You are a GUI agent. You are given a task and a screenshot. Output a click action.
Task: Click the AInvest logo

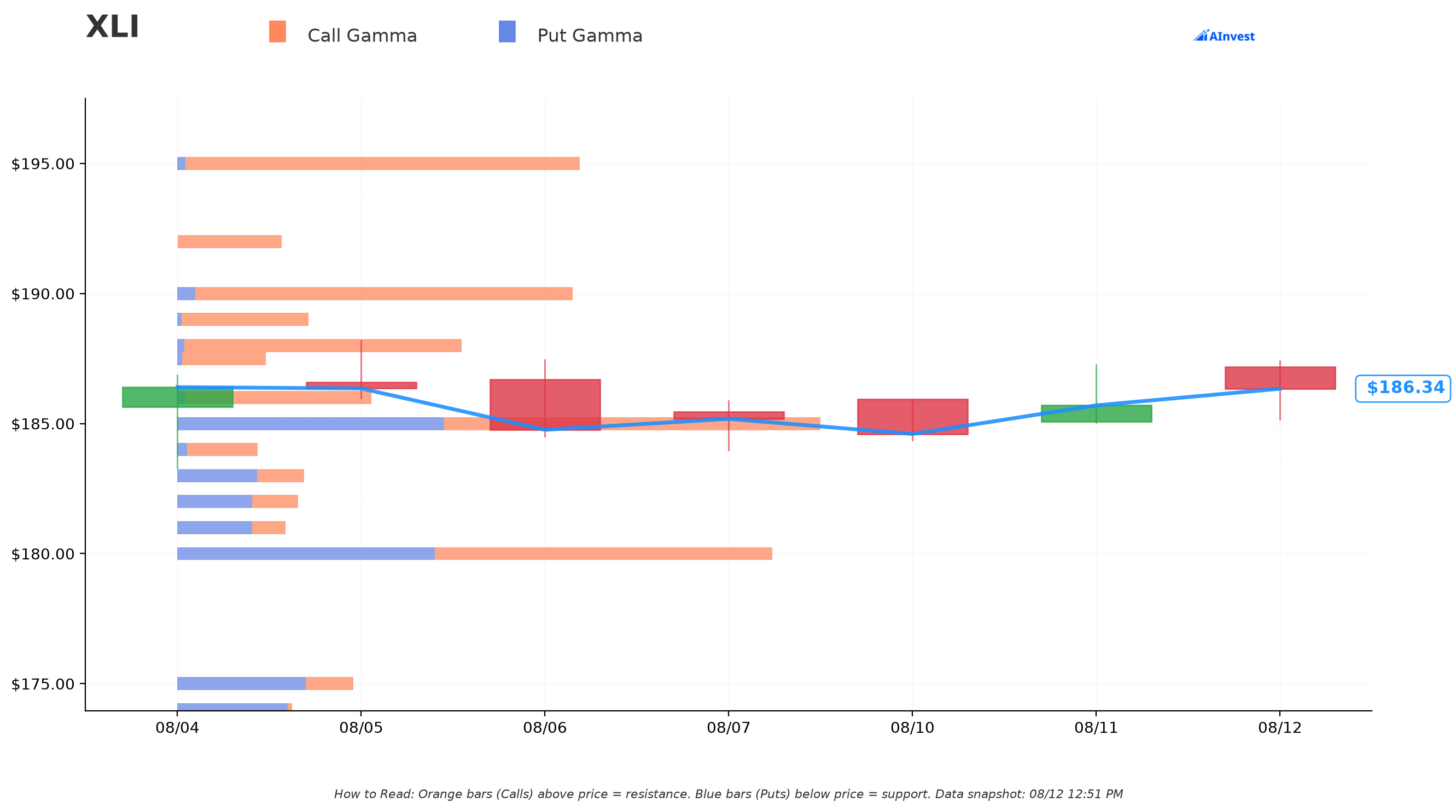pos(1224,36)
